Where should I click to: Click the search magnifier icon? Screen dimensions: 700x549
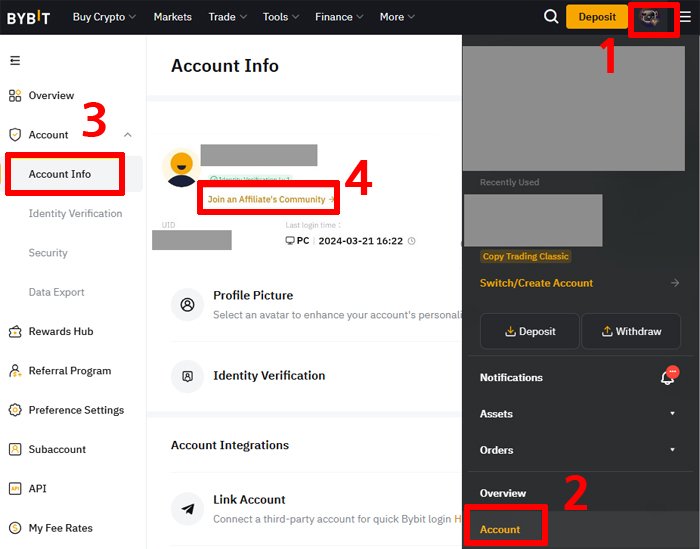551,17
